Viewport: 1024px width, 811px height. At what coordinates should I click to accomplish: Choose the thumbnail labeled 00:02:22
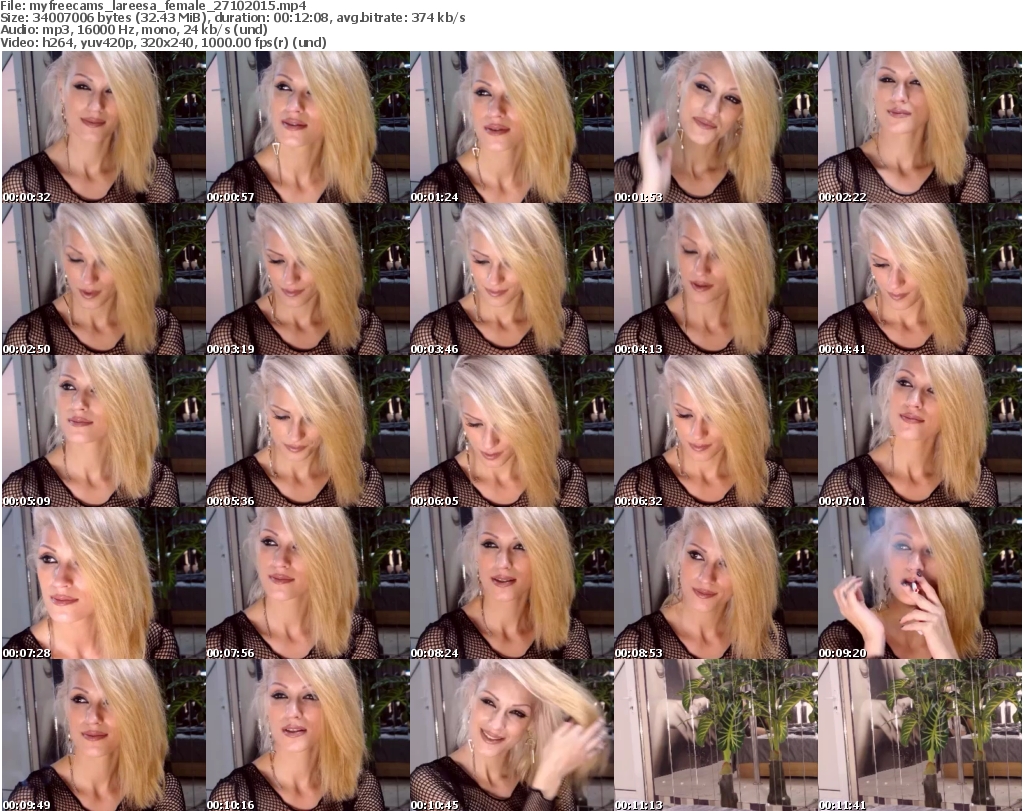pyautogui.click(x=920, y=127)
